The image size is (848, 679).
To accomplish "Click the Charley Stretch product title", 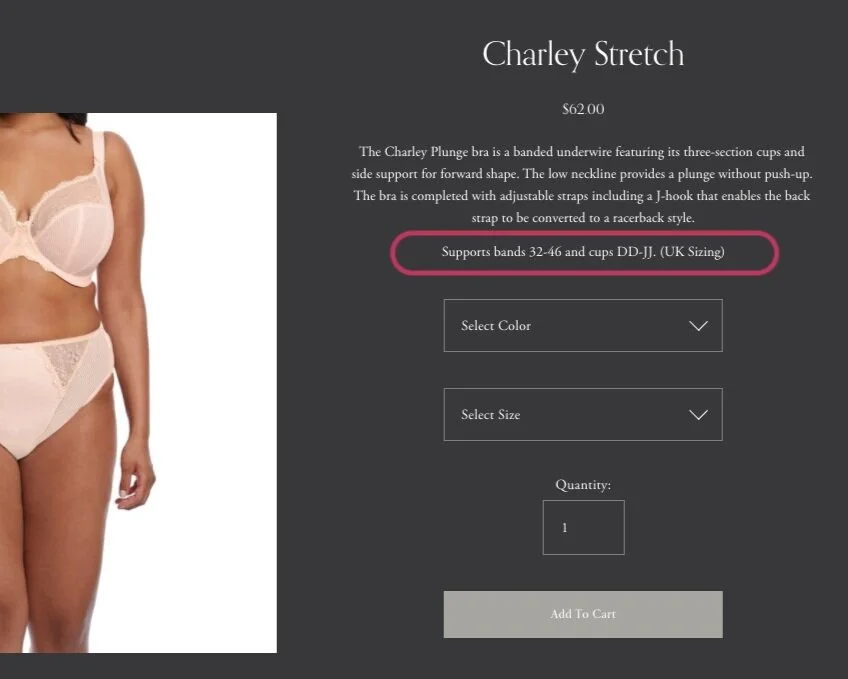I will point(583,55).
